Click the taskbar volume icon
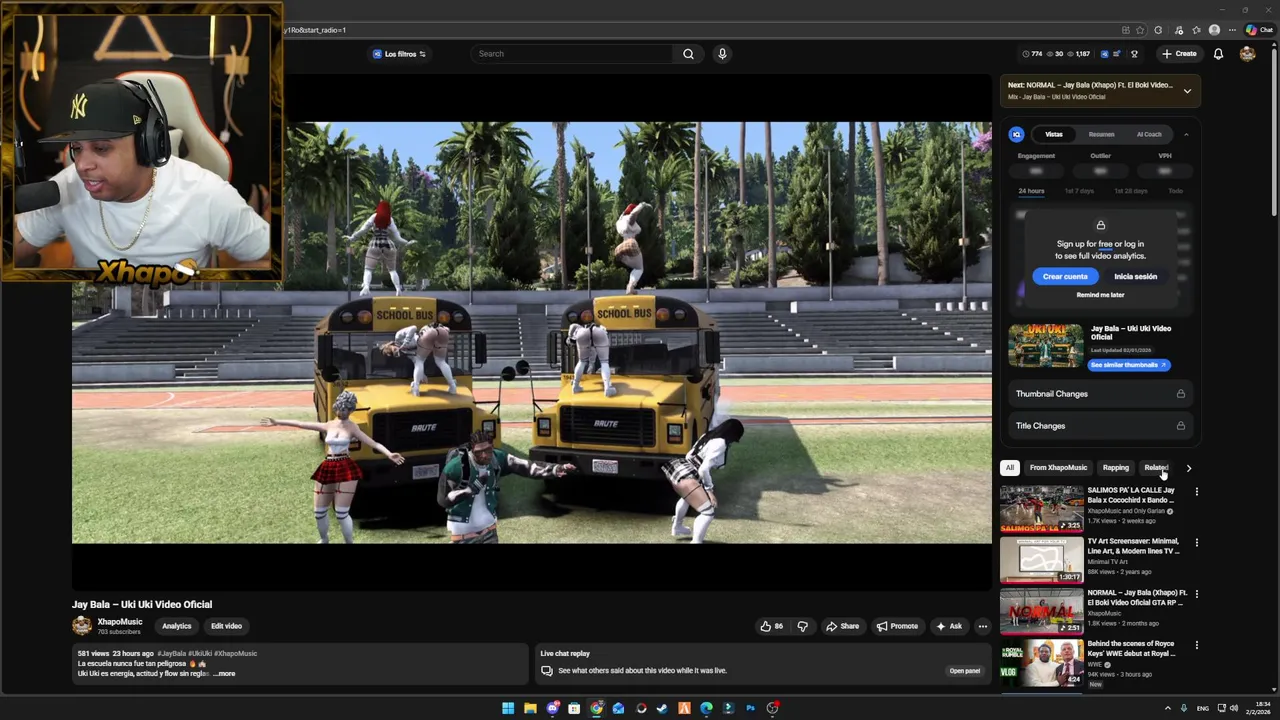1280x720 pixels. (1233, 708)
